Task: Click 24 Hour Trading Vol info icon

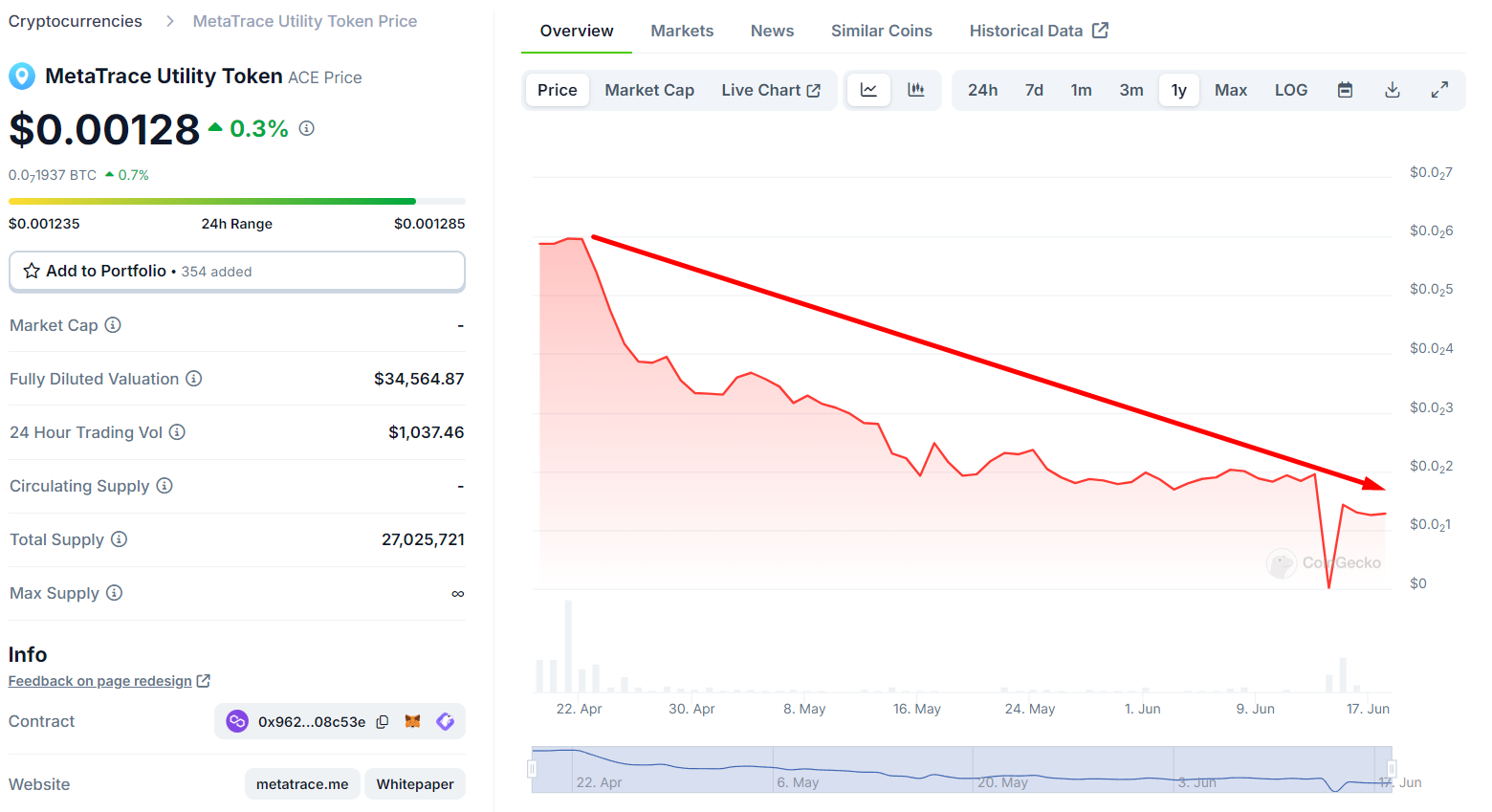Action: [x=177, y=432]
